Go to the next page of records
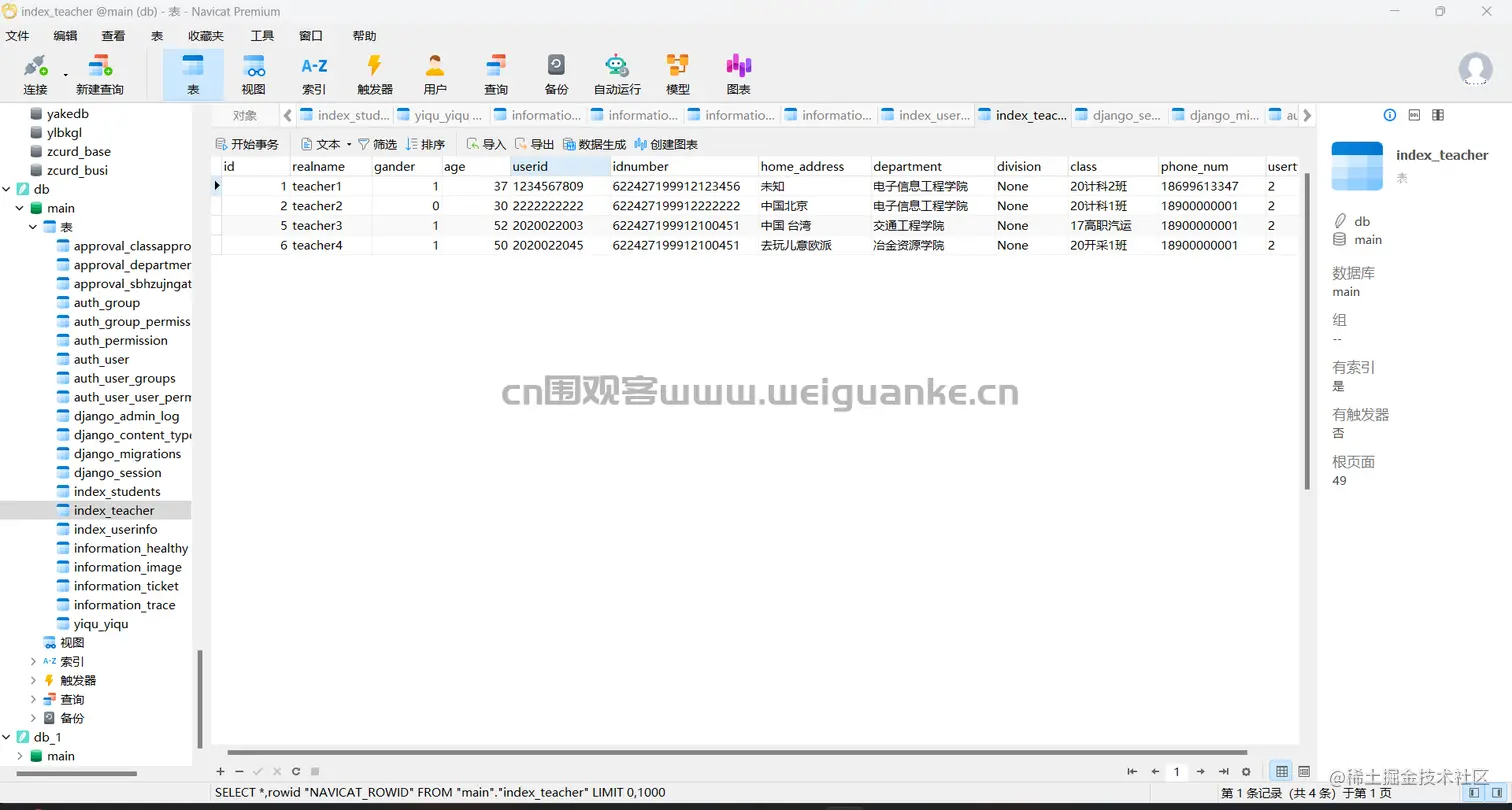Screen dimensions: 1512x810 click(1201, 771)
